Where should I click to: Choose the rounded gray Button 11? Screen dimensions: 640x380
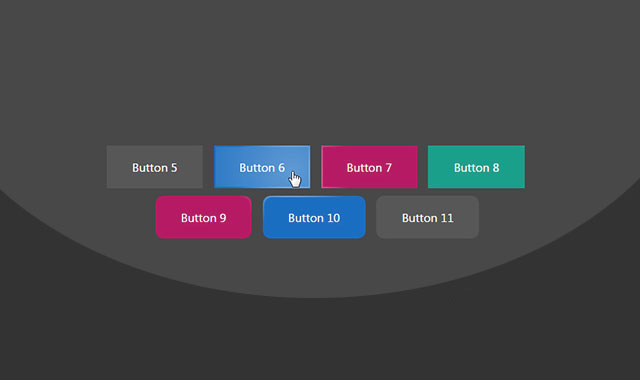point(427,217)
